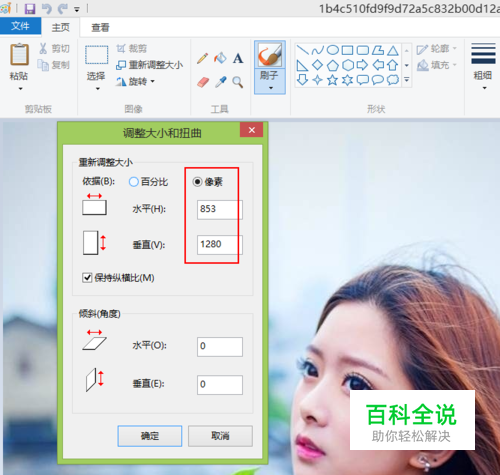Click the Redo arrow in title bar
The height and width of the screenshot is (475, 500).
click(62, 8)
